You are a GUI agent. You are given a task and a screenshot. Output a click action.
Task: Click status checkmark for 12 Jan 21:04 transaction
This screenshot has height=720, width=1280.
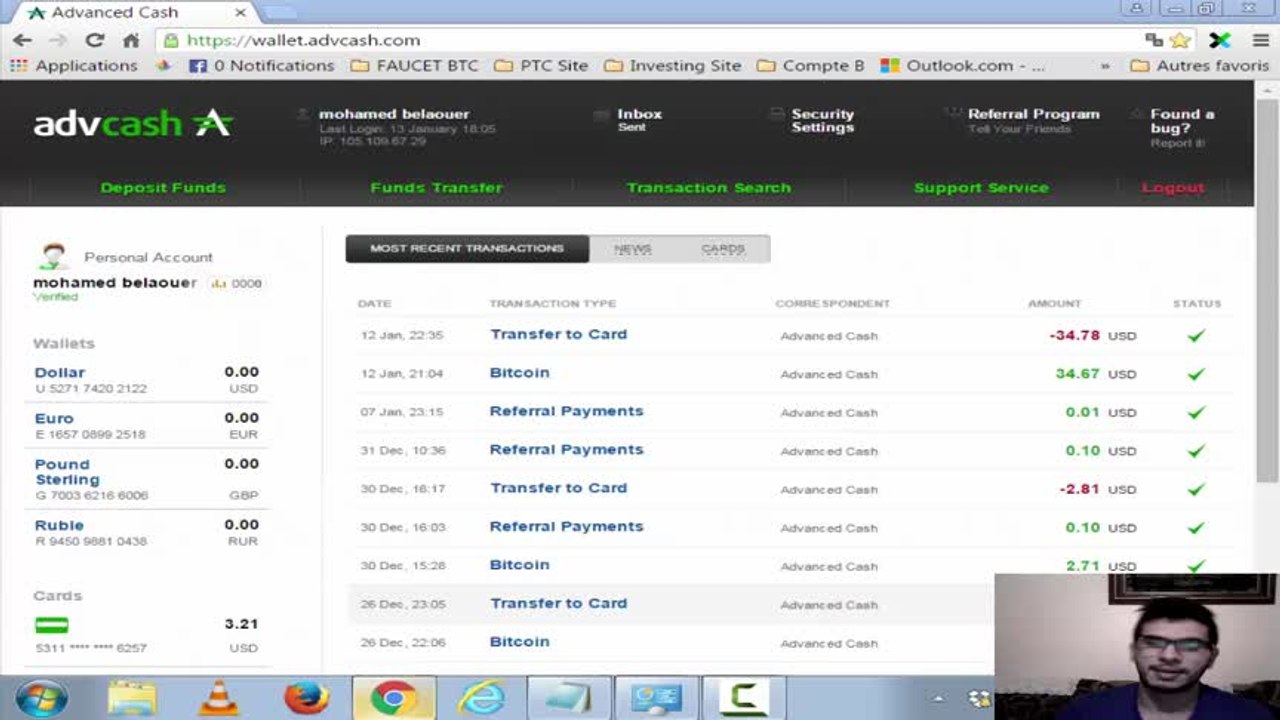click(x=1196, y=374)
